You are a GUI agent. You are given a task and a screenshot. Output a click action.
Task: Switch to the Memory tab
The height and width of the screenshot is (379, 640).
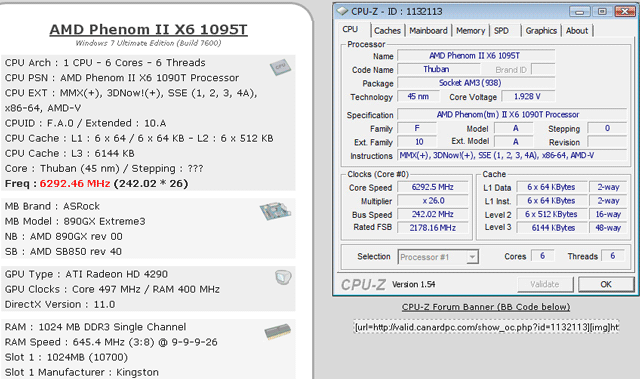[470, 31]
